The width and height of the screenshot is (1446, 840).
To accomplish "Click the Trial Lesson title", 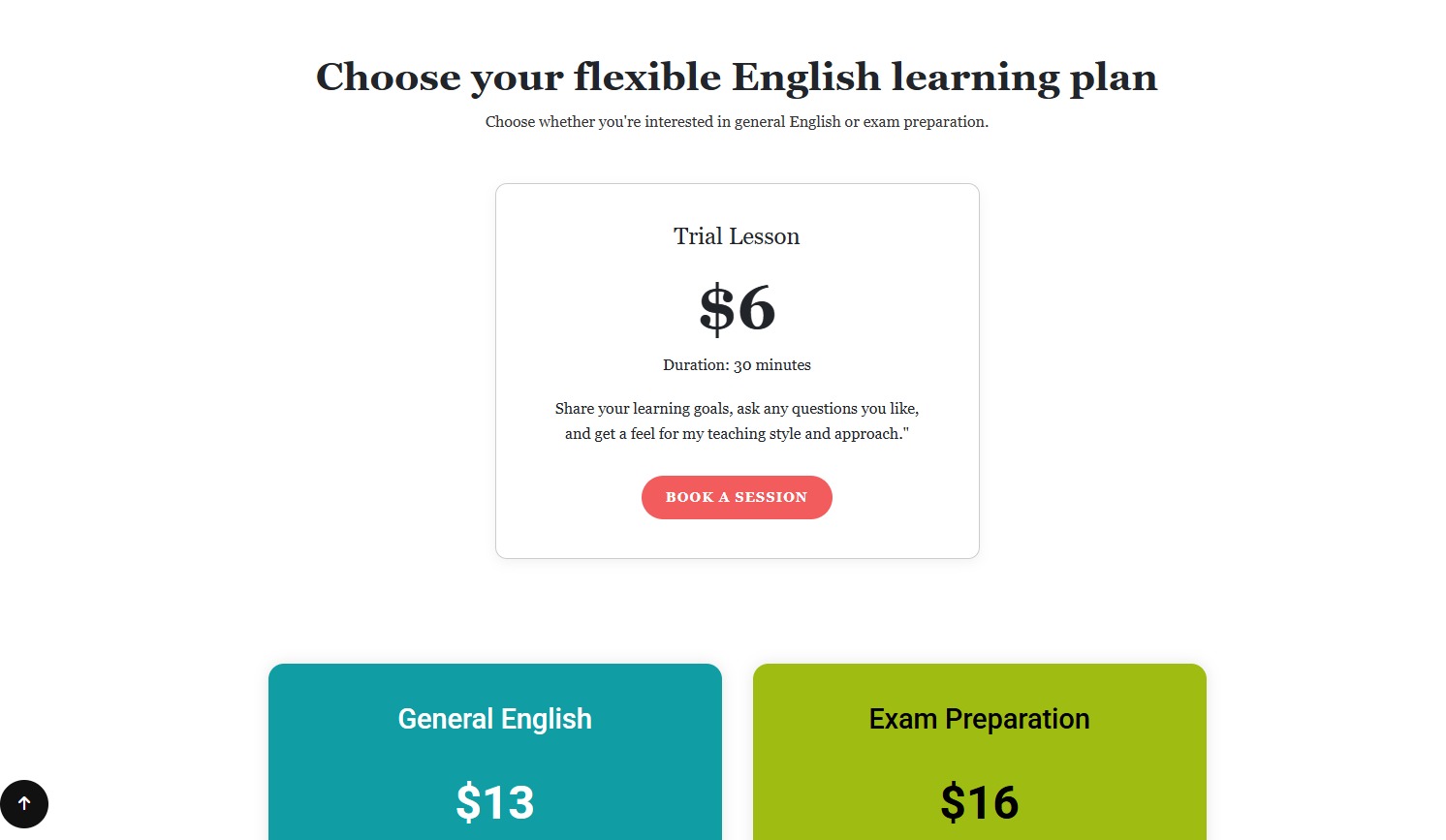I will pos(737,236).
